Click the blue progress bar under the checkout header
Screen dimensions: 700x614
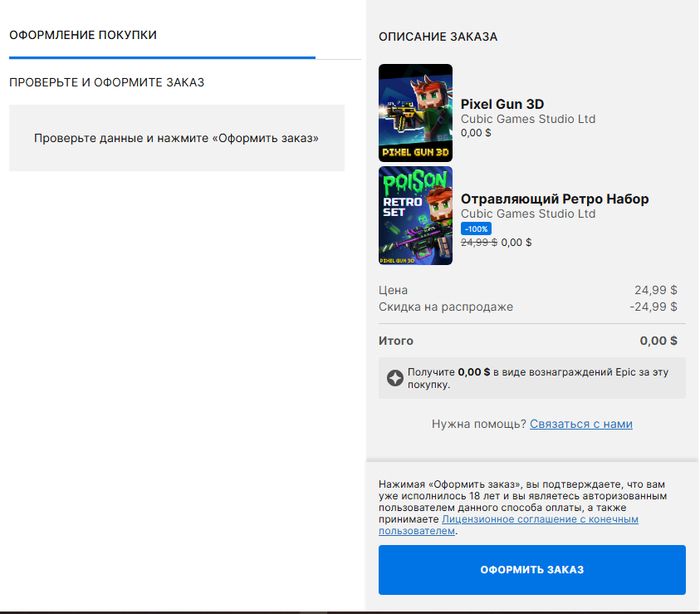coord(162,58)
